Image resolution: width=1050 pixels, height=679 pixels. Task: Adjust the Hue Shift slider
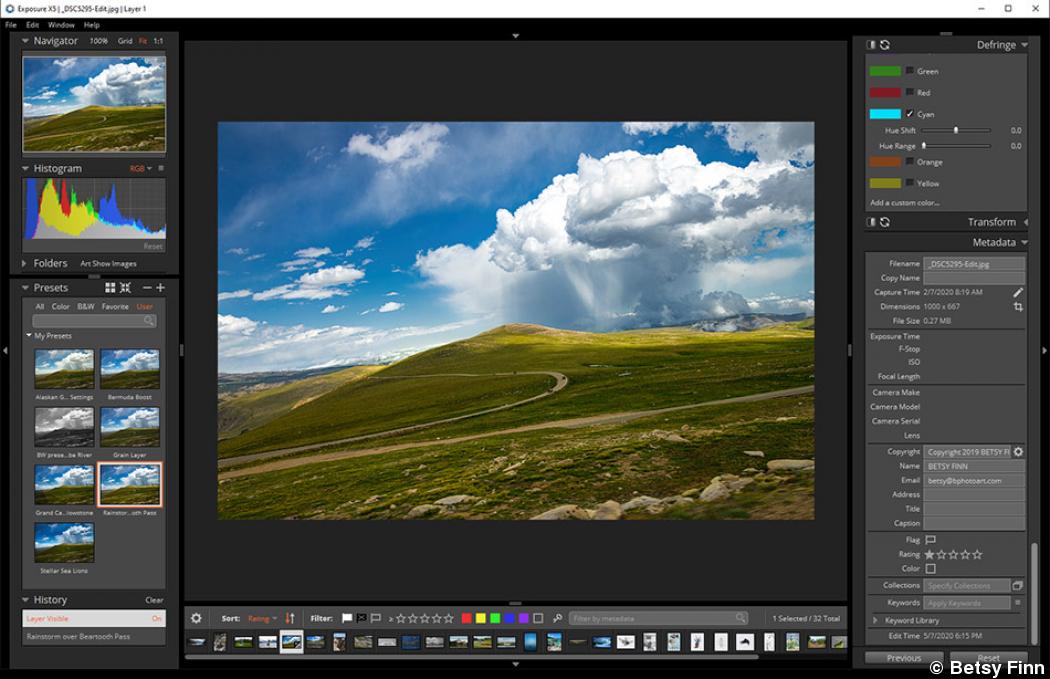(956, 130)
